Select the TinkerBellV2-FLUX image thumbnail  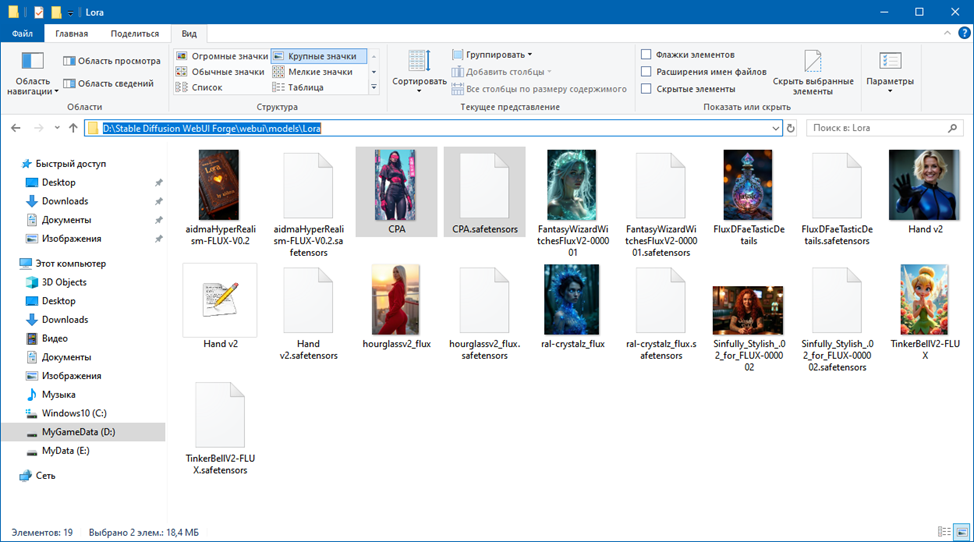(x=924, y=299)
